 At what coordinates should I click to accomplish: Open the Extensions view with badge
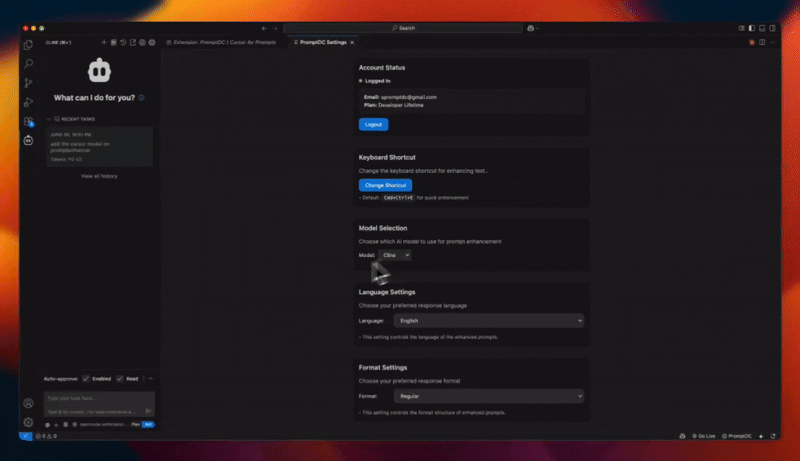28,121
